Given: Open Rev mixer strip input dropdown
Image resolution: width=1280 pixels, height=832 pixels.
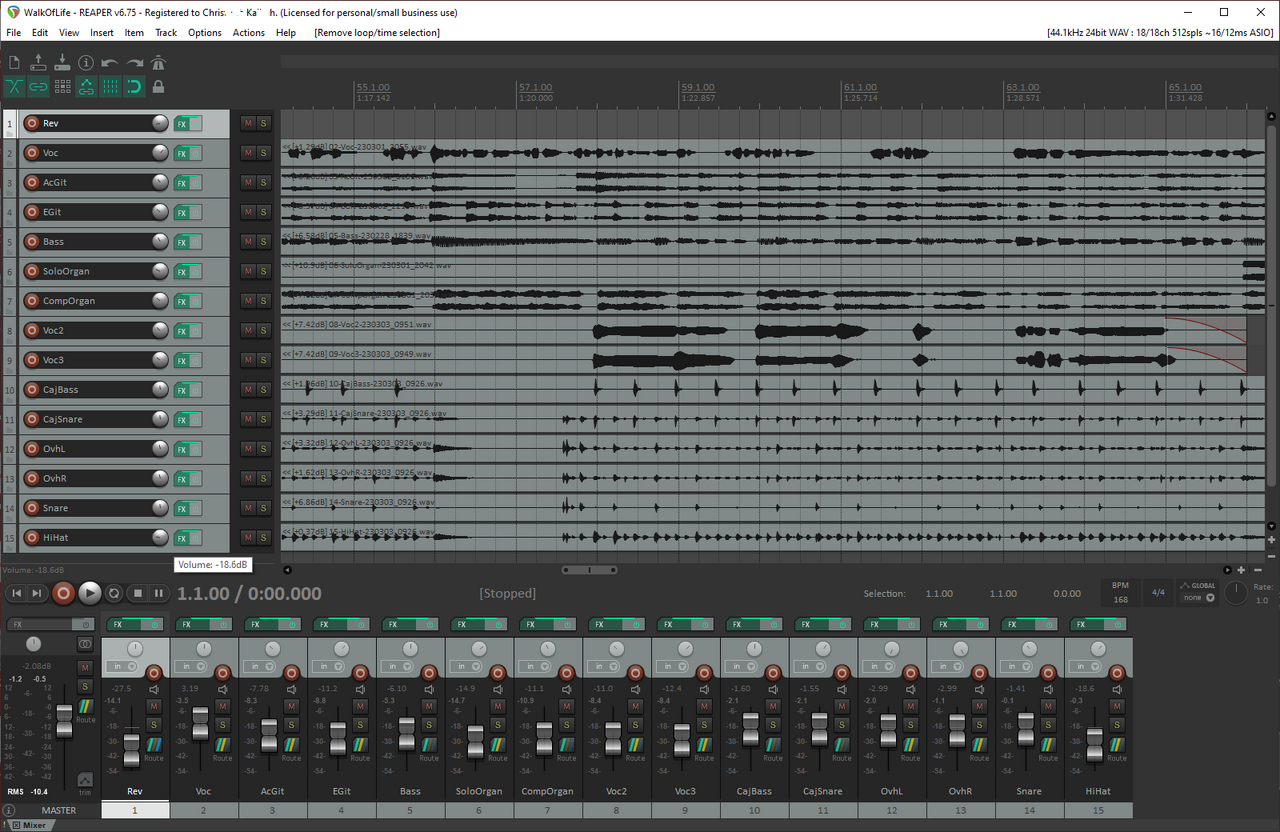Looking at the screenshot, I should [122, 666].
